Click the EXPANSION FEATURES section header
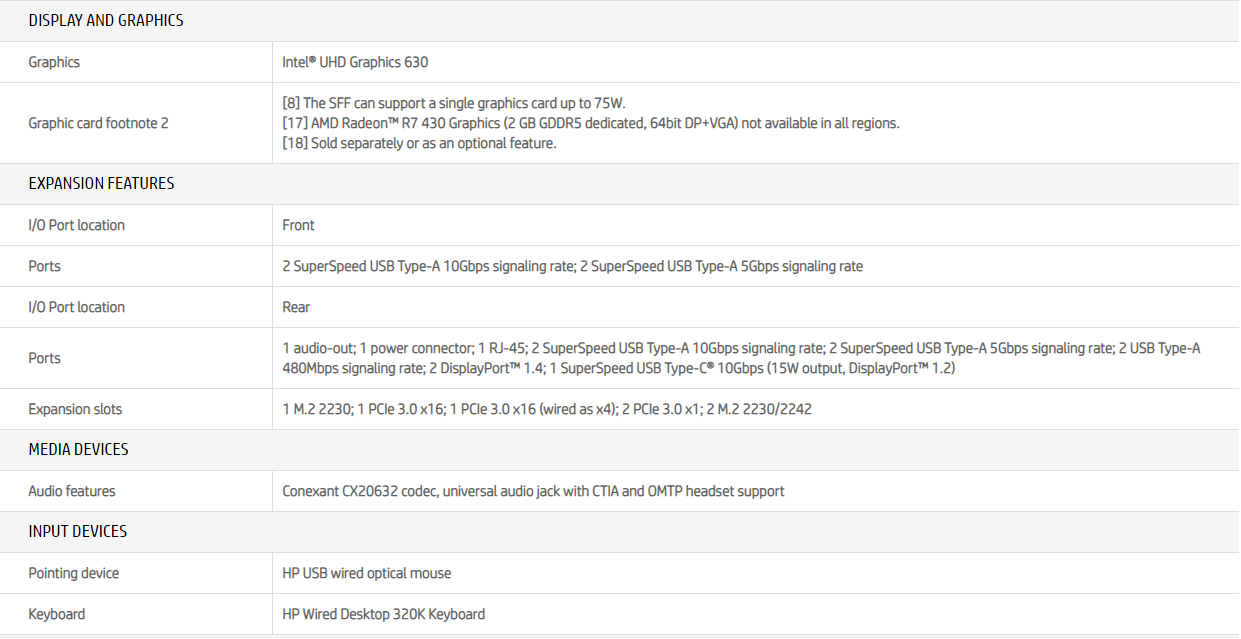The image size is (1241, 639). [101, 184]
